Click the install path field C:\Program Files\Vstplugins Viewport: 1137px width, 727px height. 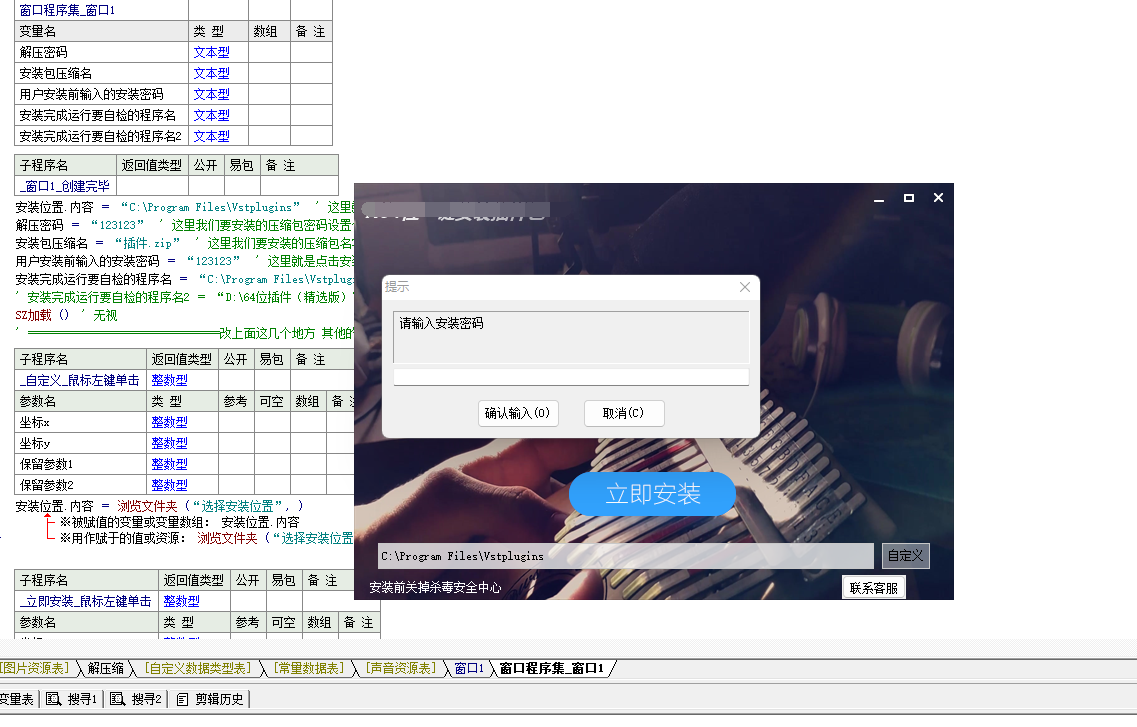625,556
